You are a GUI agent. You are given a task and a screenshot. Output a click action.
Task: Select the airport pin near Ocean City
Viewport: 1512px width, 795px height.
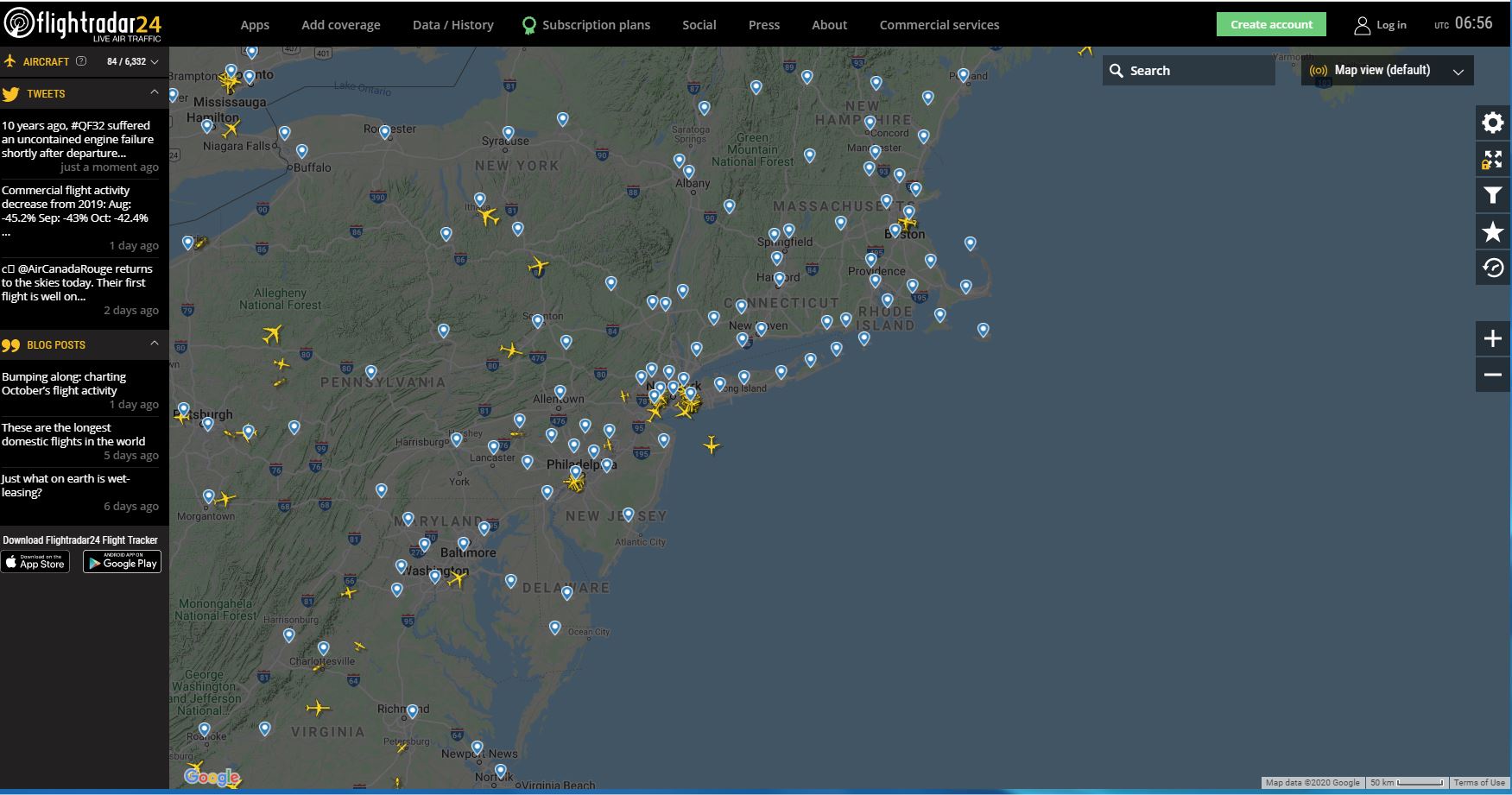pyautogui.click(x=555, y=628)
